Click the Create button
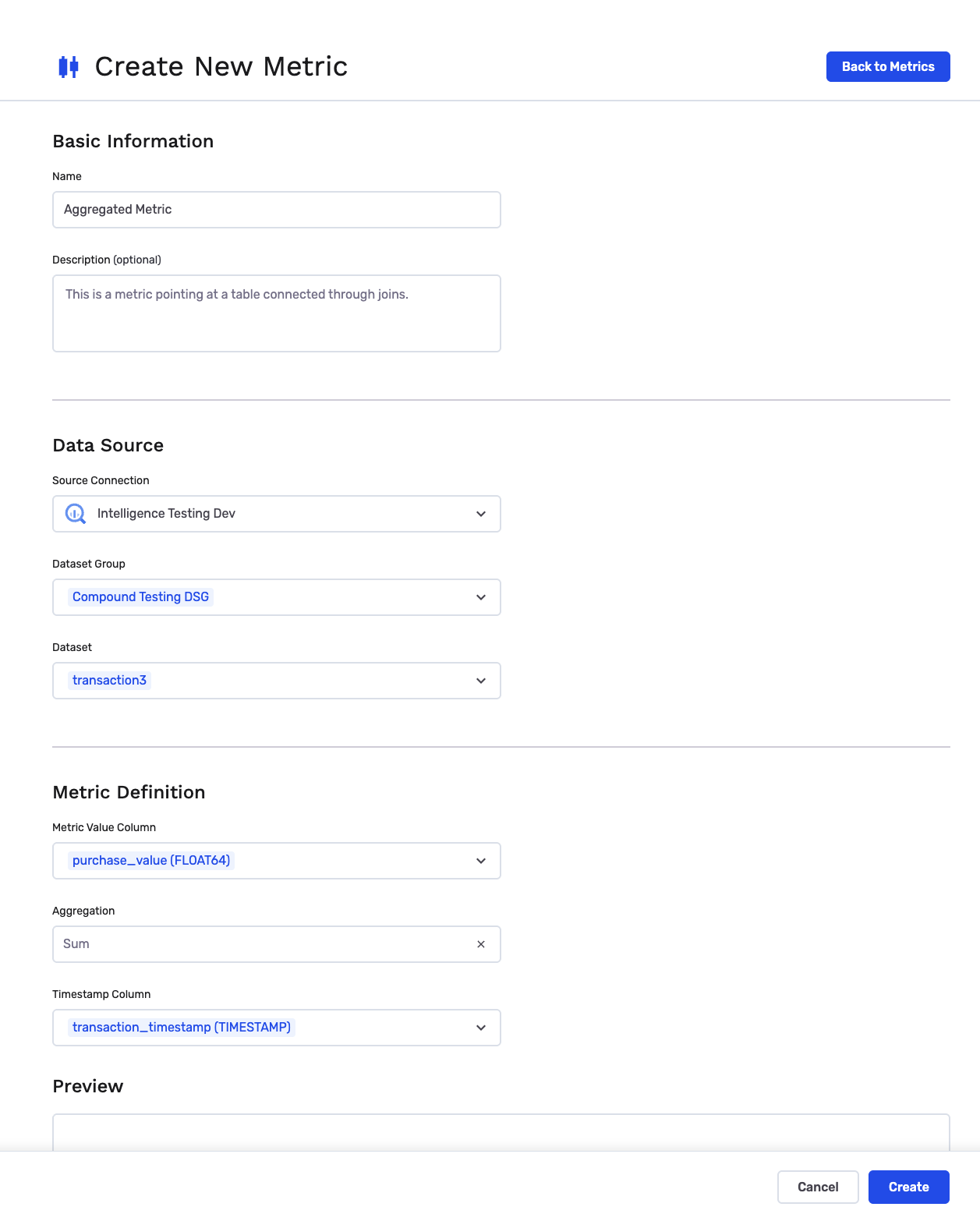The height and width of the screenshot is (1221, 980). (x=909, y=1187)
